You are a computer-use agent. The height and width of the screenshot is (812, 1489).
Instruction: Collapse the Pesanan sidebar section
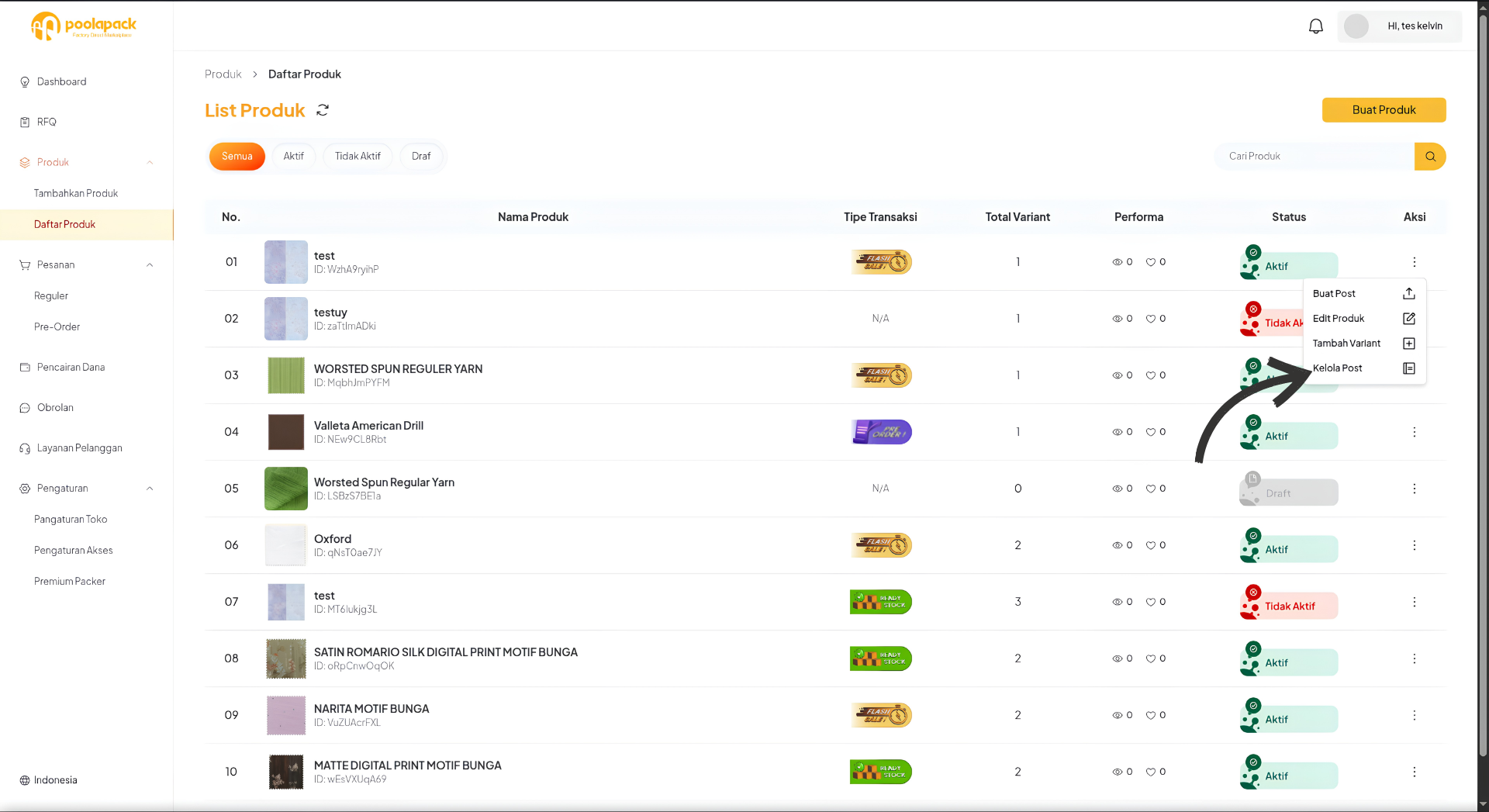150,264
